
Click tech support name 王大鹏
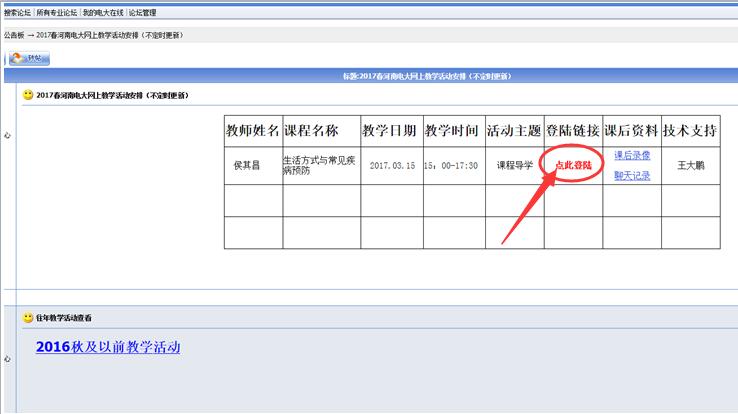point(690,165)
